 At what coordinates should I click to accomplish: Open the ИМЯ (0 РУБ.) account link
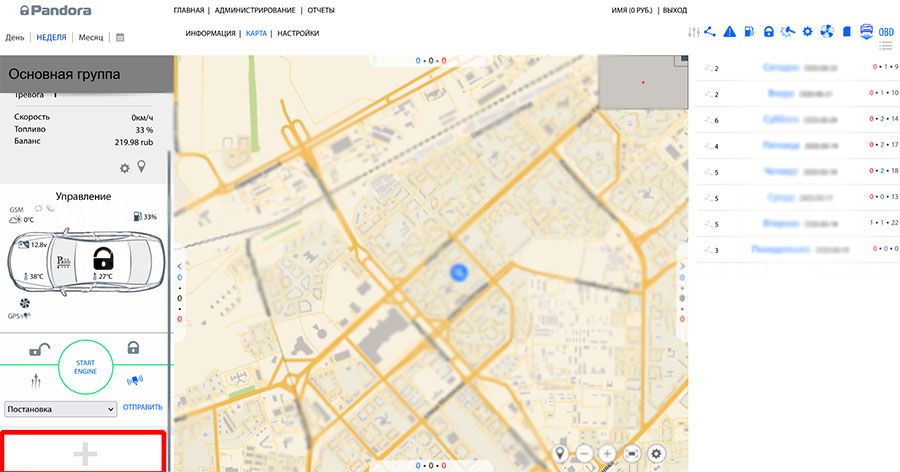(632, 10)
